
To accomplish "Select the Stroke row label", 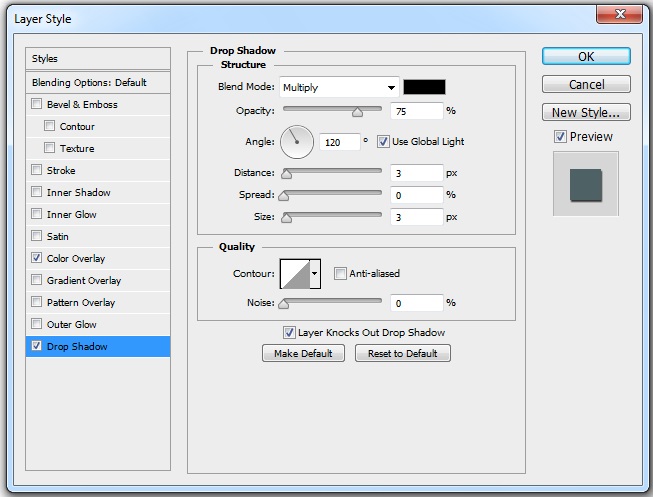I will 61,170.
